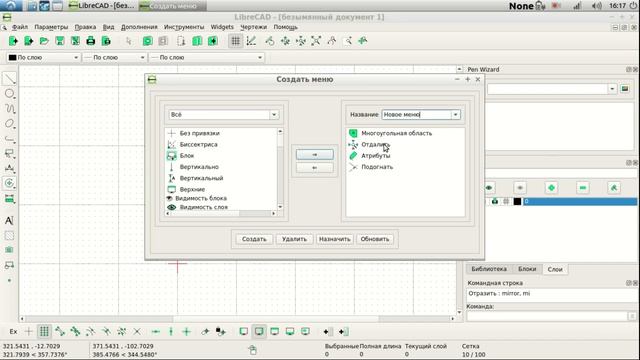Select 'Вертикально' in the available list
This screenshot has width=640, height=360.
tap(199, 167)
